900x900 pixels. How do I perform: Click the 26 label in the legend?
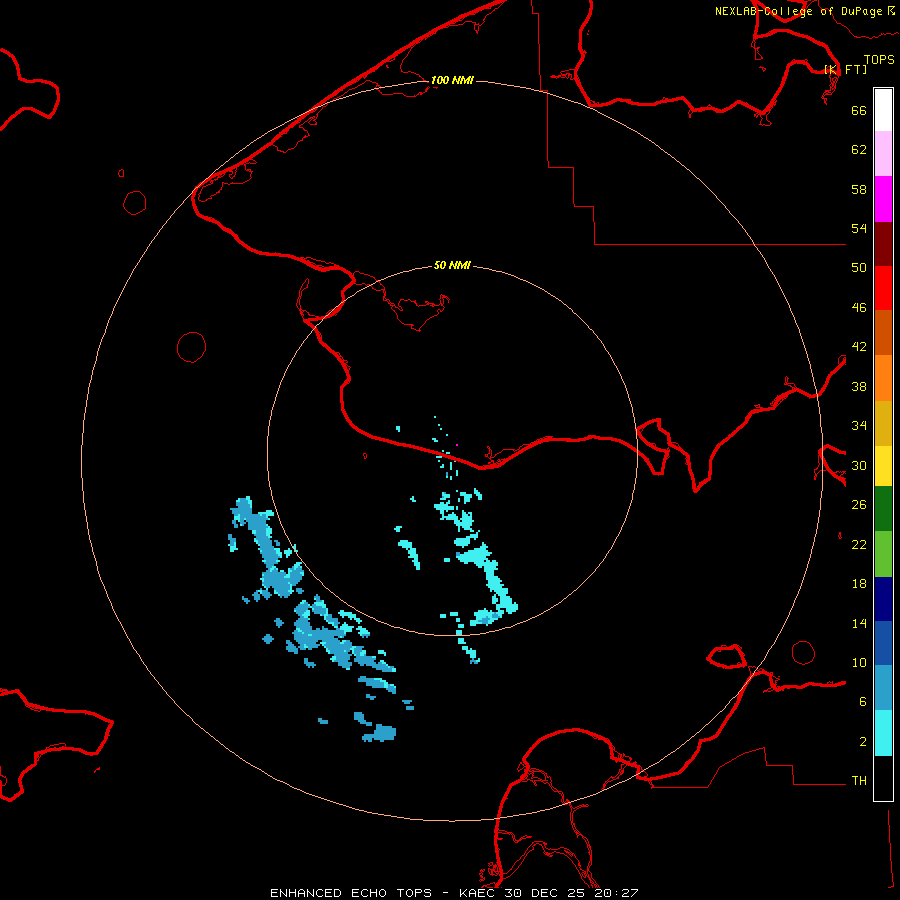pos(859,505)
